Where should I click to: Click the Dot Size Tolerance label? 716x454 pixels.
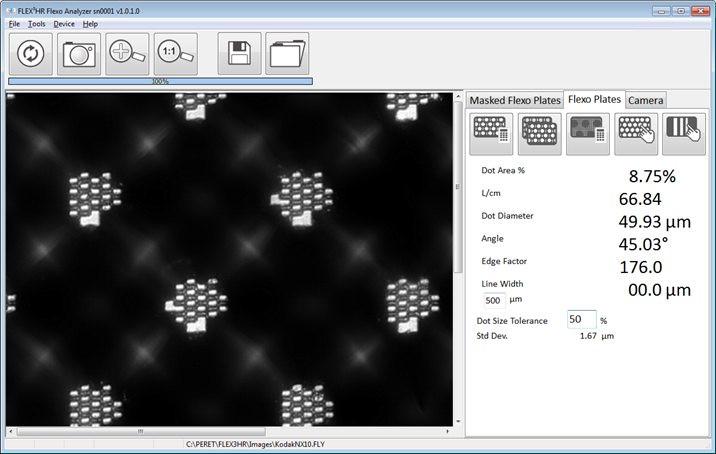pos(512,321)
